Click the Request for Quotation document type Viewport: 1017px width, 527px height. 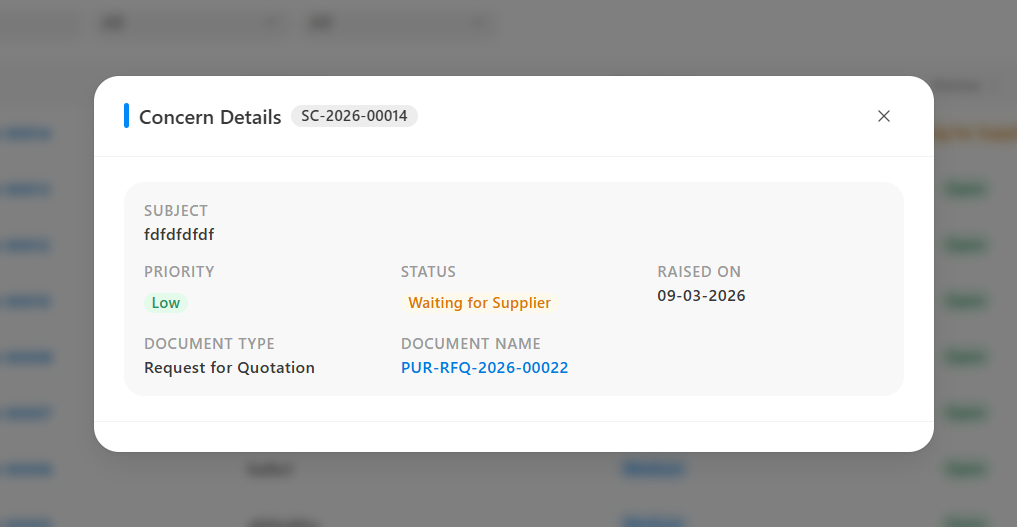[229, 368]
